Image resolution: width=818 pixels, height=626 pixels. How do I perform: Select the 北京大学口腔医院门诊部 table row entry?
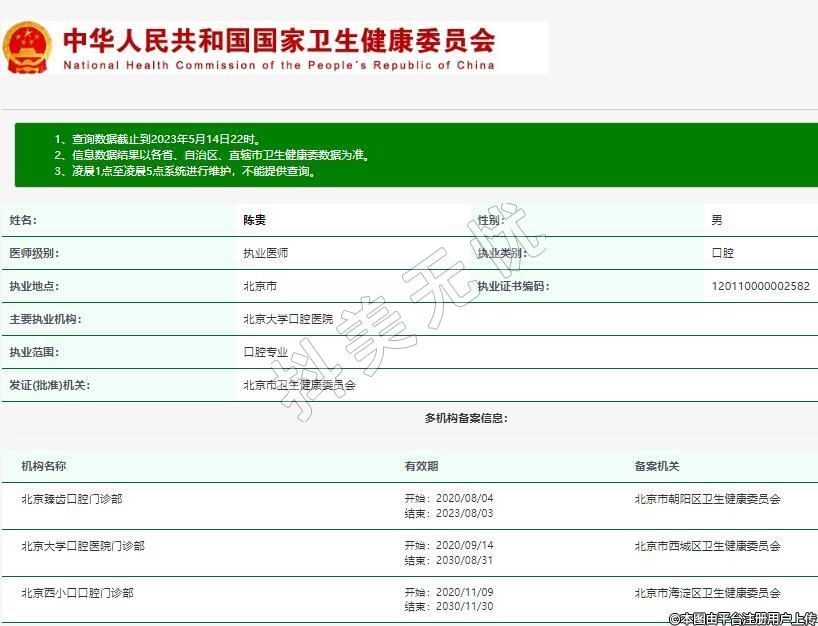(x=83, y=546)
